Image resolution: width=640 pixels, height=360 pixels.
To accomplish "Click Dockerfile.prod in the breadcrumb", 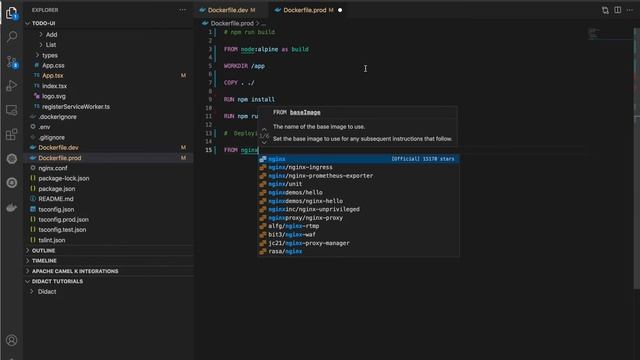I will [232, 23].
